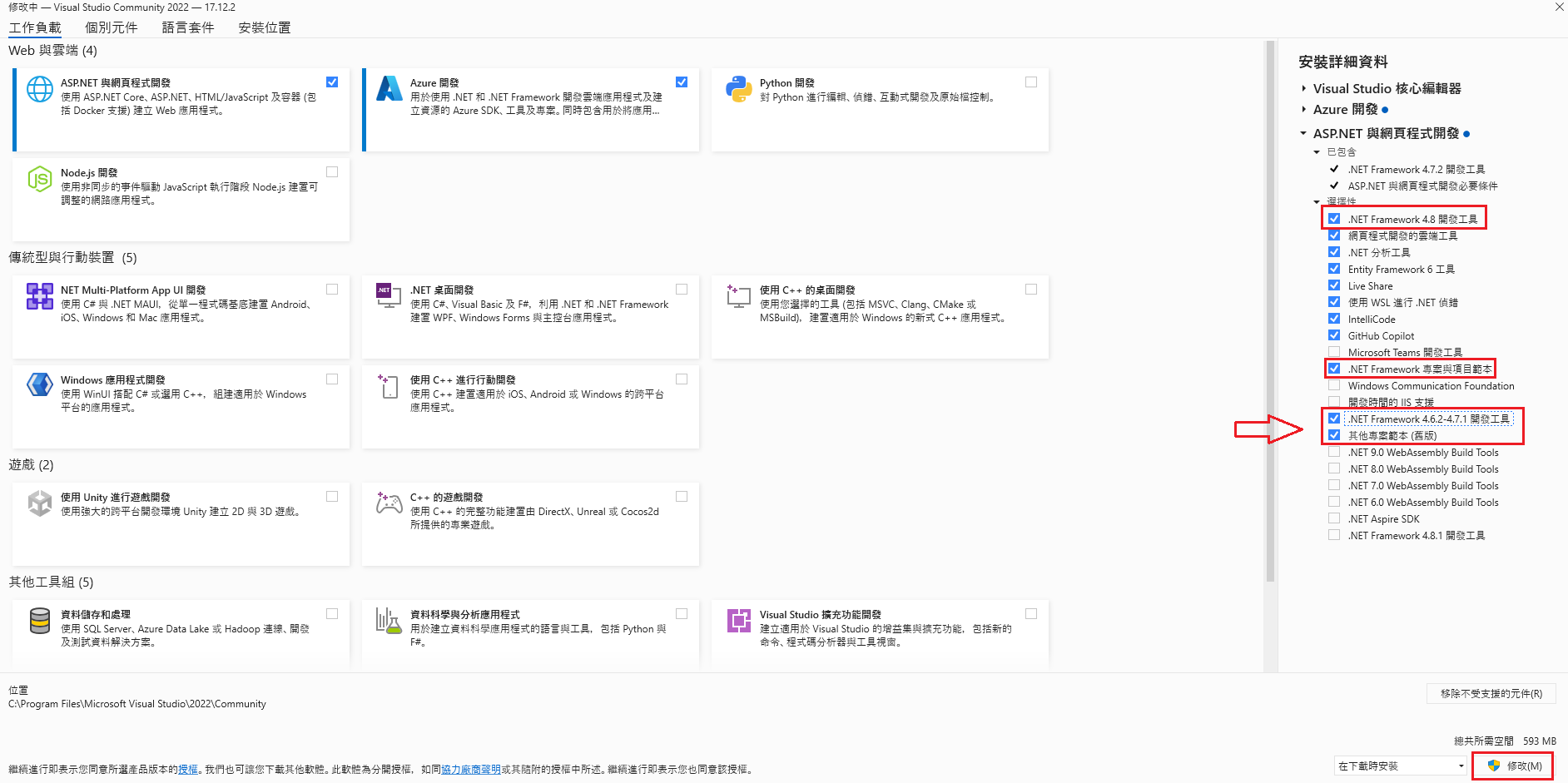Select the C++ desktop development workload card
The height and width of the screenshot is (783, 1568).
[880, 317]
